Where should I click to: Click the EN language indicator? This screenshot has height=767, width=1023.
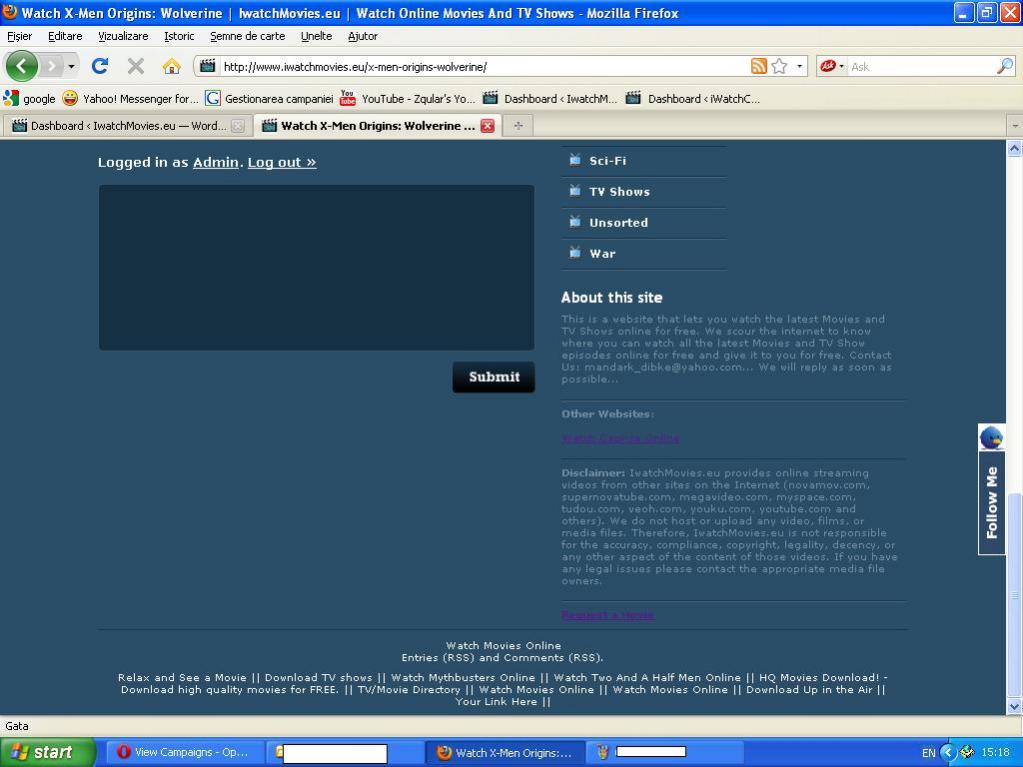[928, 753]
